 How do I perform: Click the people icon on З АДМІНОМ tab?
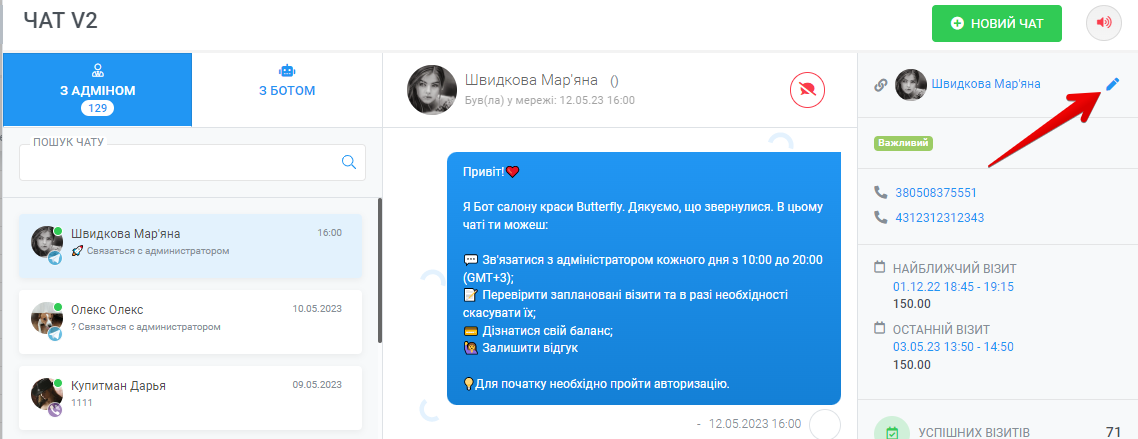[x=97, y=71]
